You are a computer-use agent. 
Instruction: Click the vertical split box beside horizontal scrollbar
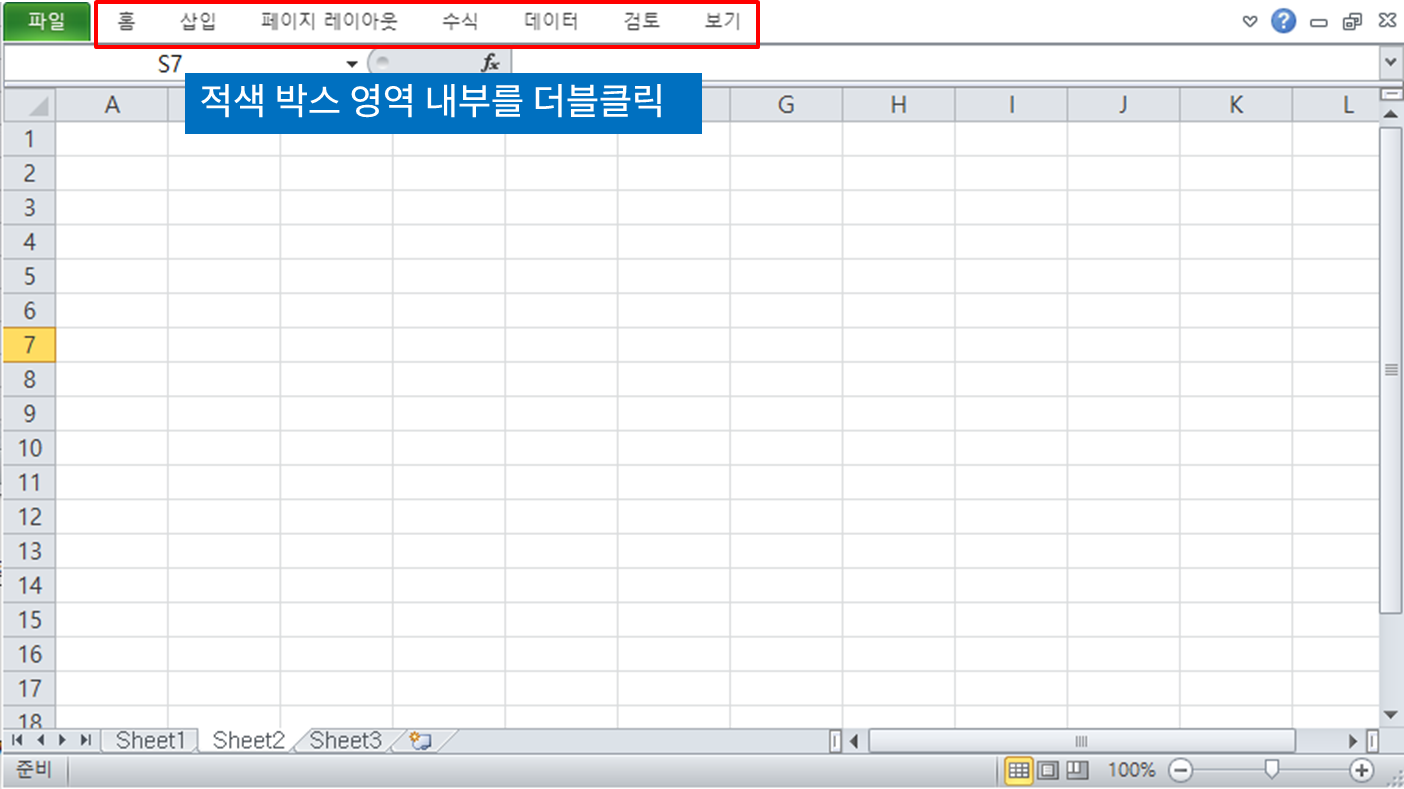[1373, 741]
